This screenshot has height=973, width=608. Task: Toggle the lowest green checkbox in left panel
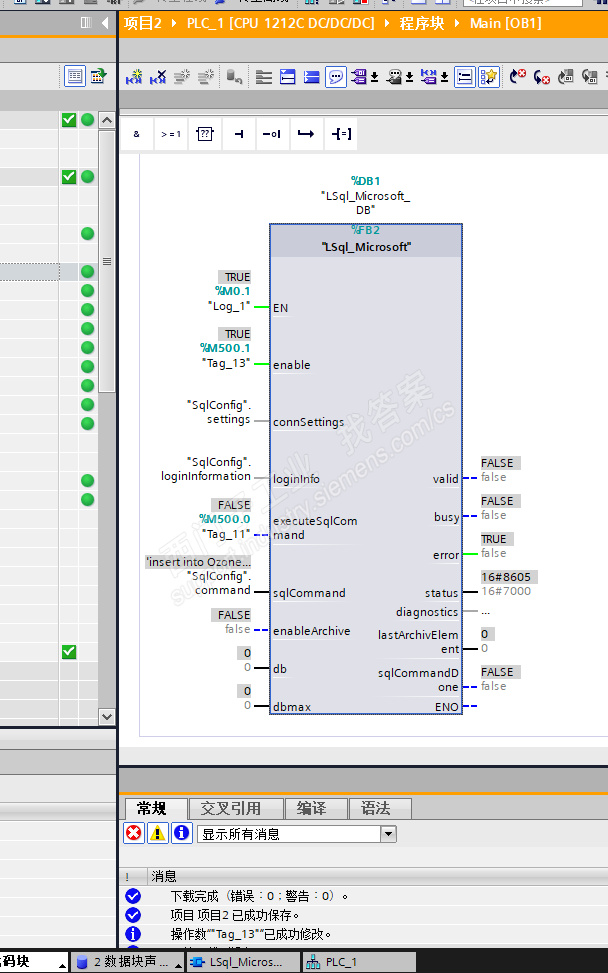69,652
